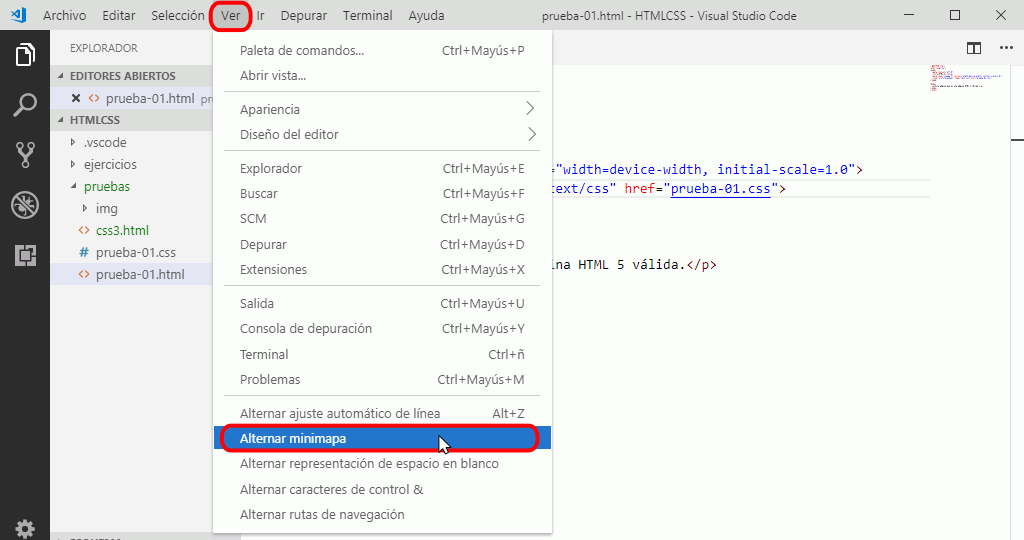Screen dimensions: 1024x540
Task: Choose Abrir vista...
Action: (x=383, y=76)
